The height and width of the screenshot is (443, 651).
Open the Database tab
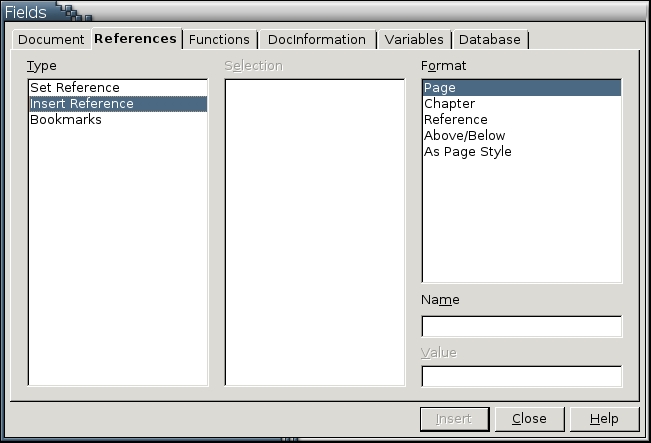tap(489, 40)
